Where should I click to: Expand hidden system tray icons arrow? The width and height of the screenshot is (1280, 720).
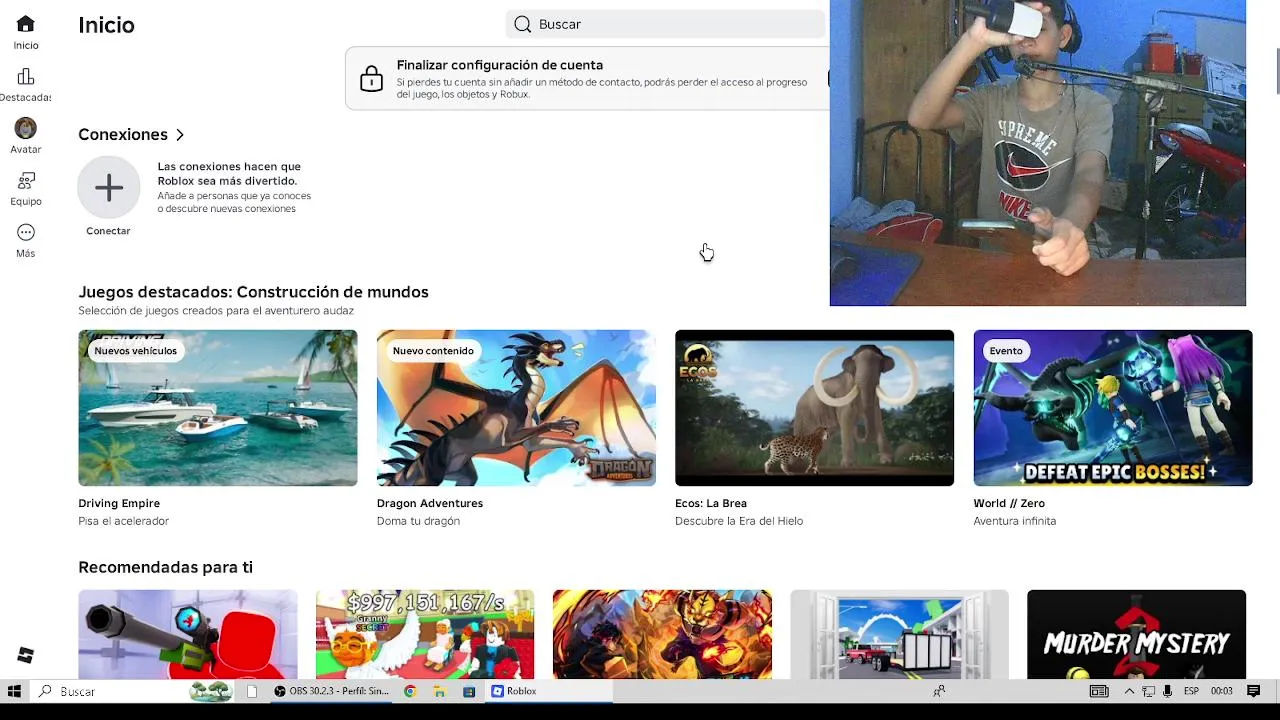pos(1129,691)
